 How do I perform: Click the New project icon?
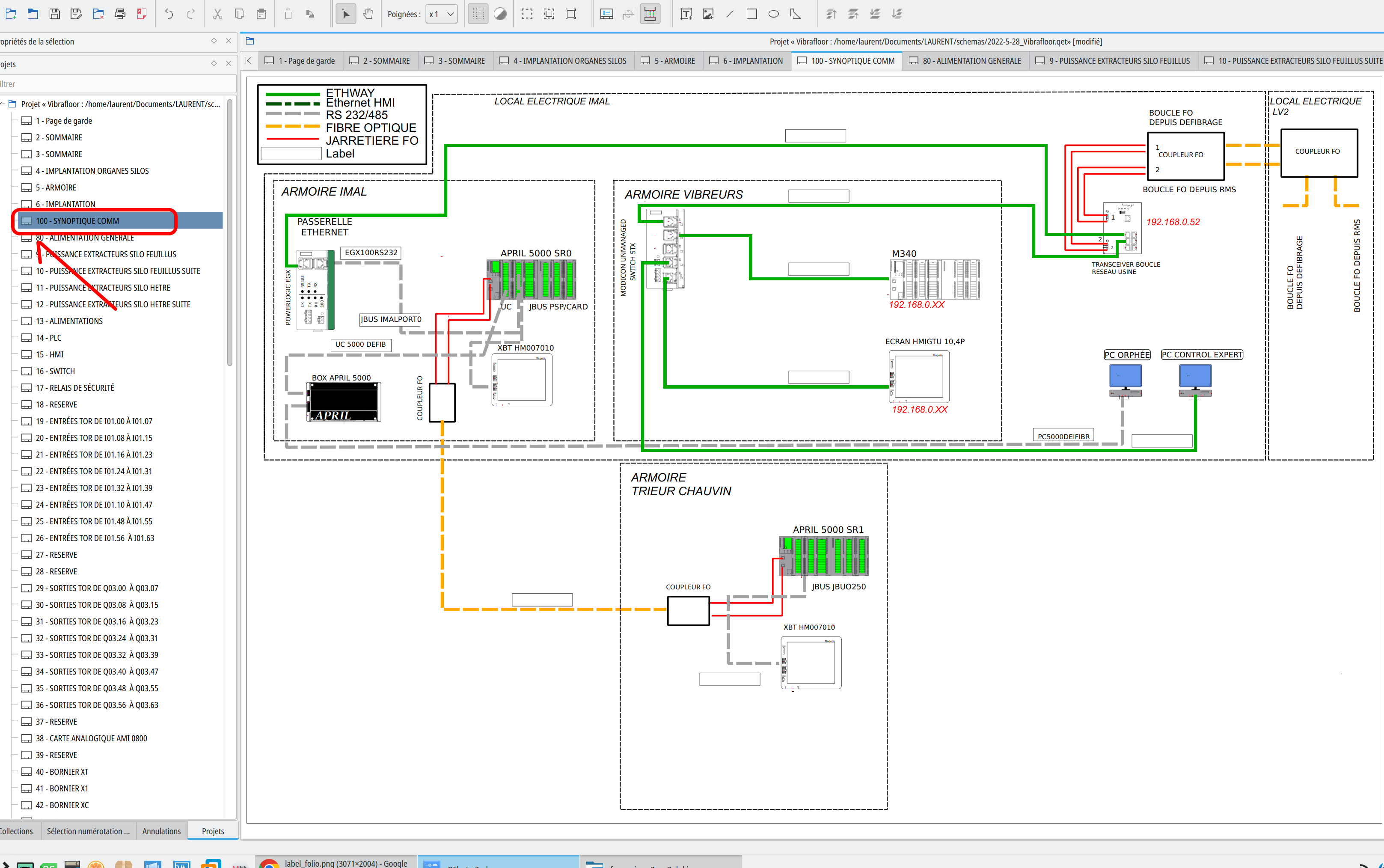[11, 14]
